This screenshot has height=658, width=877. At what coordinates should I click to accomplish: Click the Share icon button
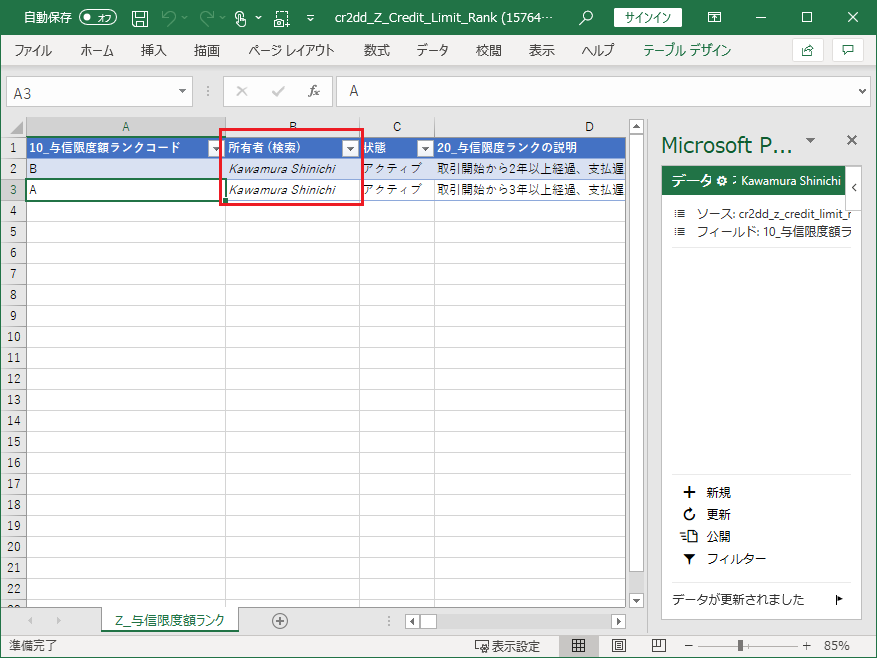point(808,50)
